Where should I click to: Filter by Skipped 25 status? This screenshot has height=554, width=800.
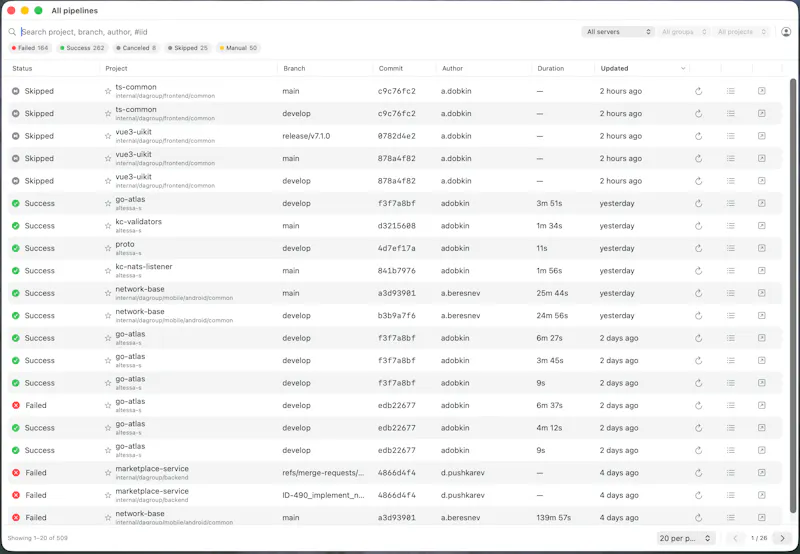188,48
